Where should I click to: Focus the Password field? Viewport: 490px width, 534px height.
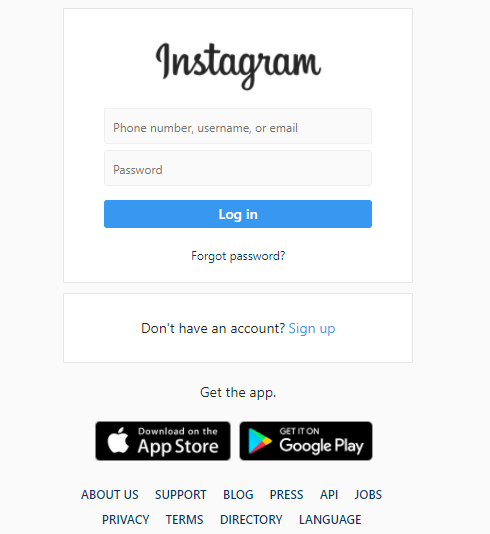point(238,168)
